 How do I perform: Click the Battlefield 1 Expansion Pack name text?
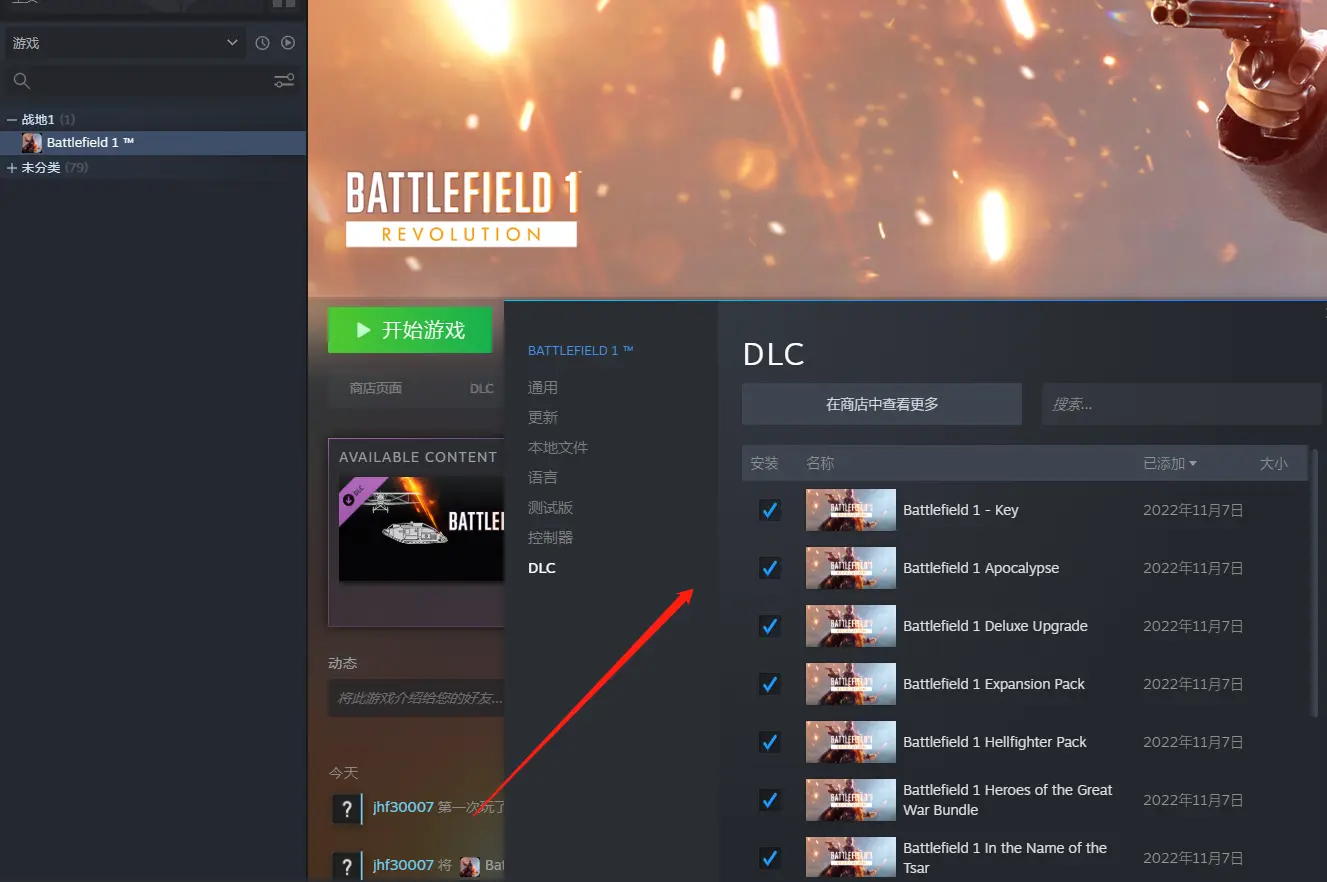click(994, 684)
